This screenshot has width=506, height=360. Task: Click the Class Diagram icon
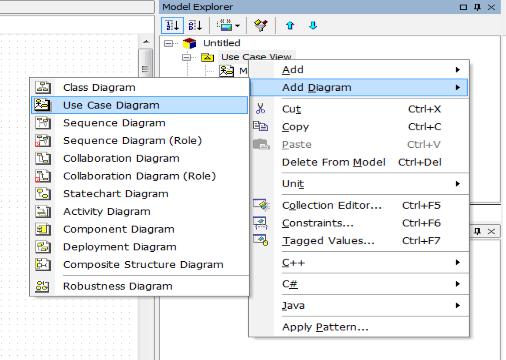[x=43, y=87]
